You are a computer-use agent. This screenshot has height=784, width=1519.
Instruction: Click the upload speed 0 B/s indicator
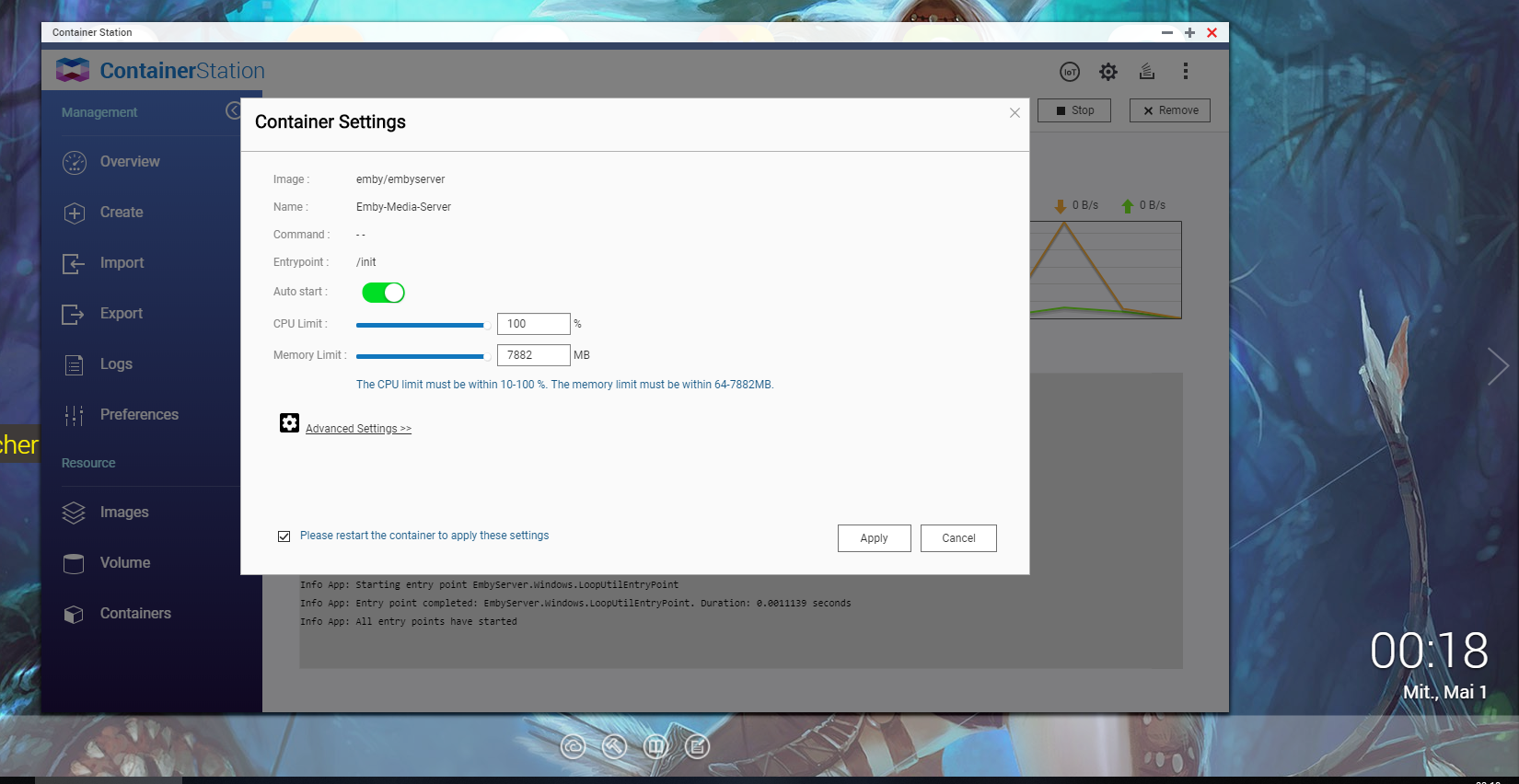[x=1143, y=206]
